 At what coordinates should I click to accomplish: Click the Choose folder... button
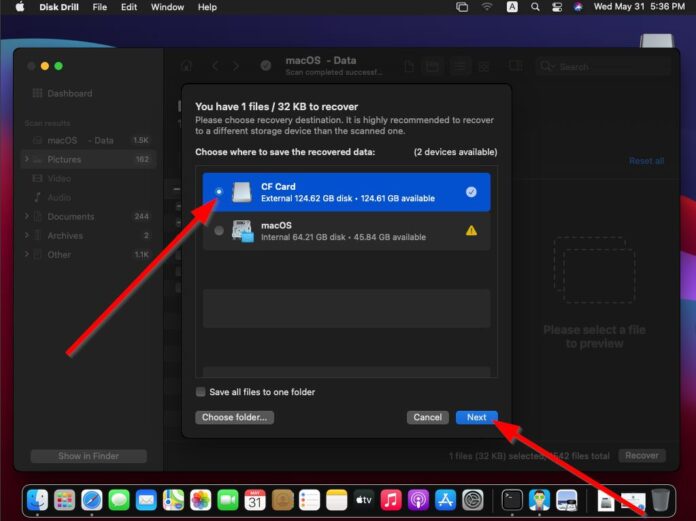[234, 417]
